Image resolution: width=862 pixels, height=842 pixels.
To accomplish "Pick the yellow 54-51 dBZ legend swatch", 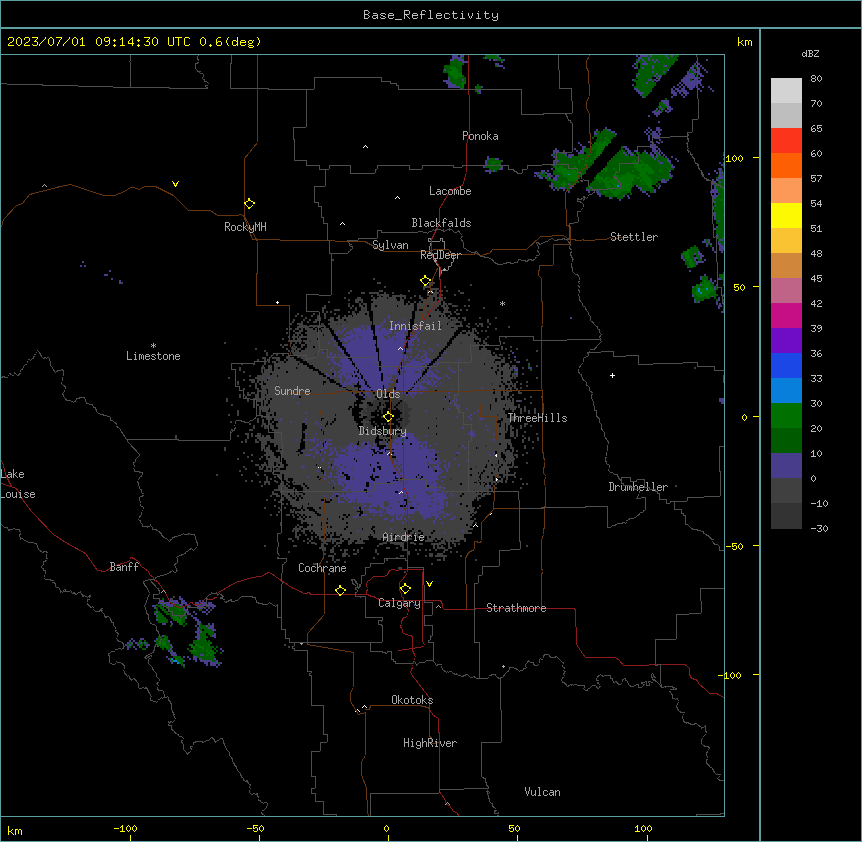I will (x=786, y=215).
